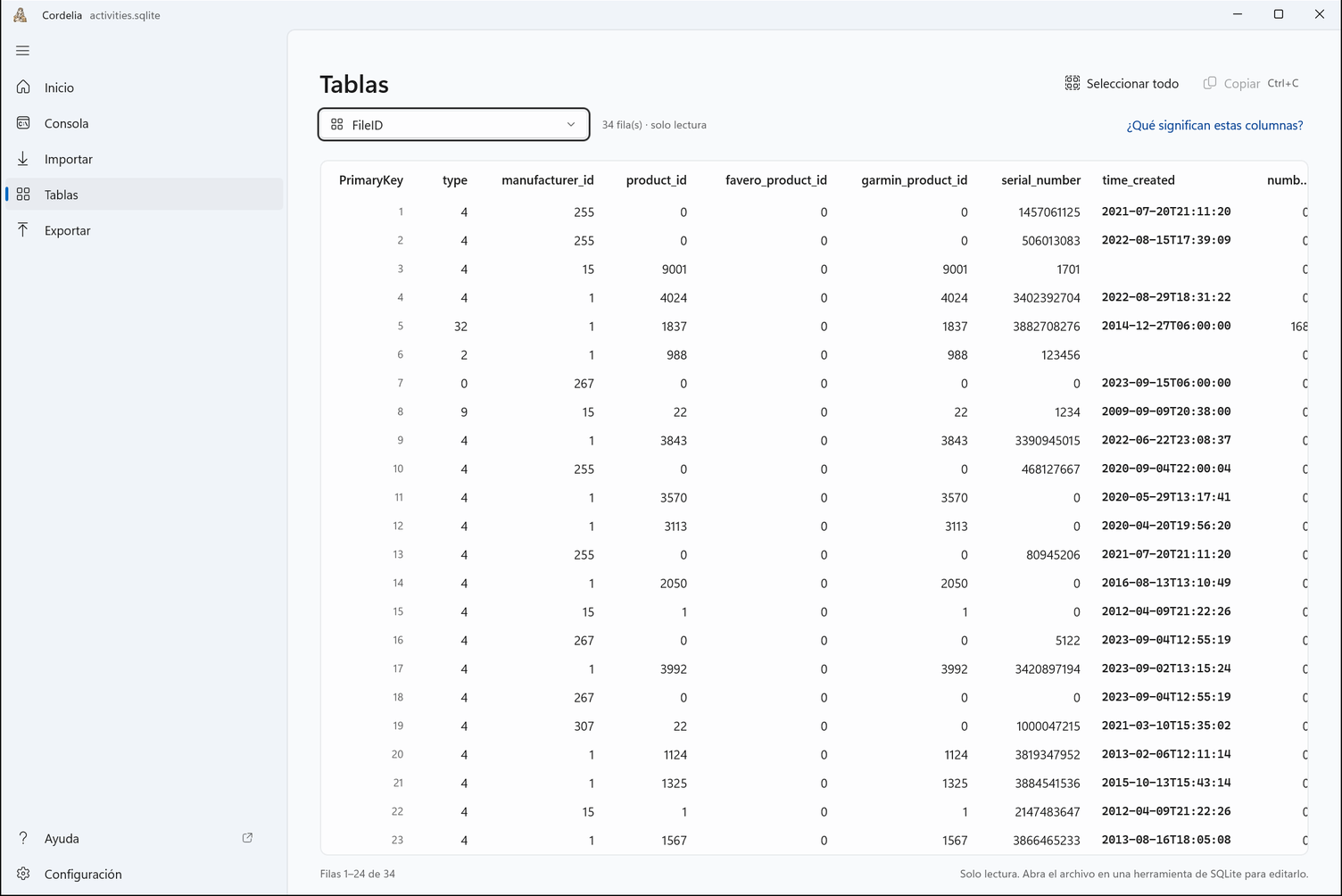Click the Seleccionar todo selection icon

pyautogui.click(x=1073, y=83)
